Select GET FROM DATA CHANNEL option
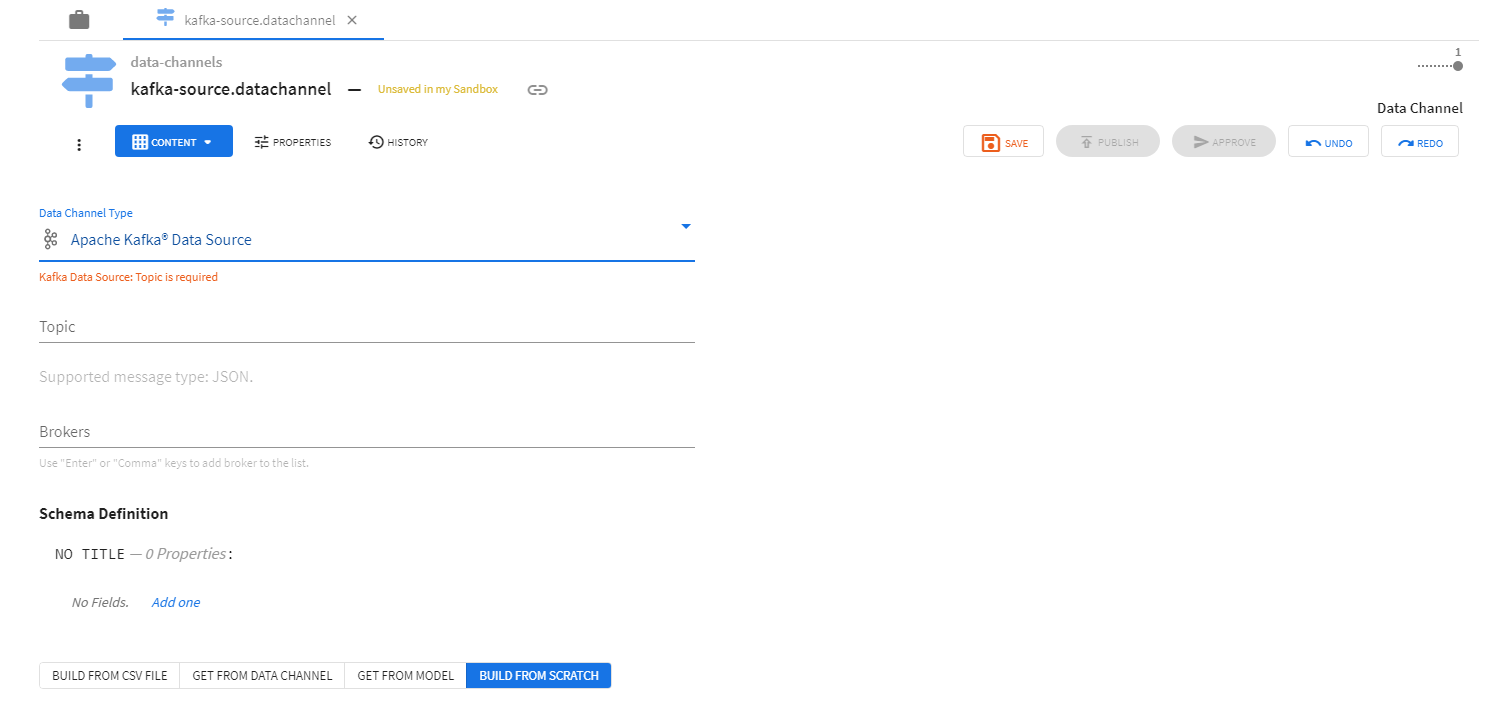 tap(262, 676)
